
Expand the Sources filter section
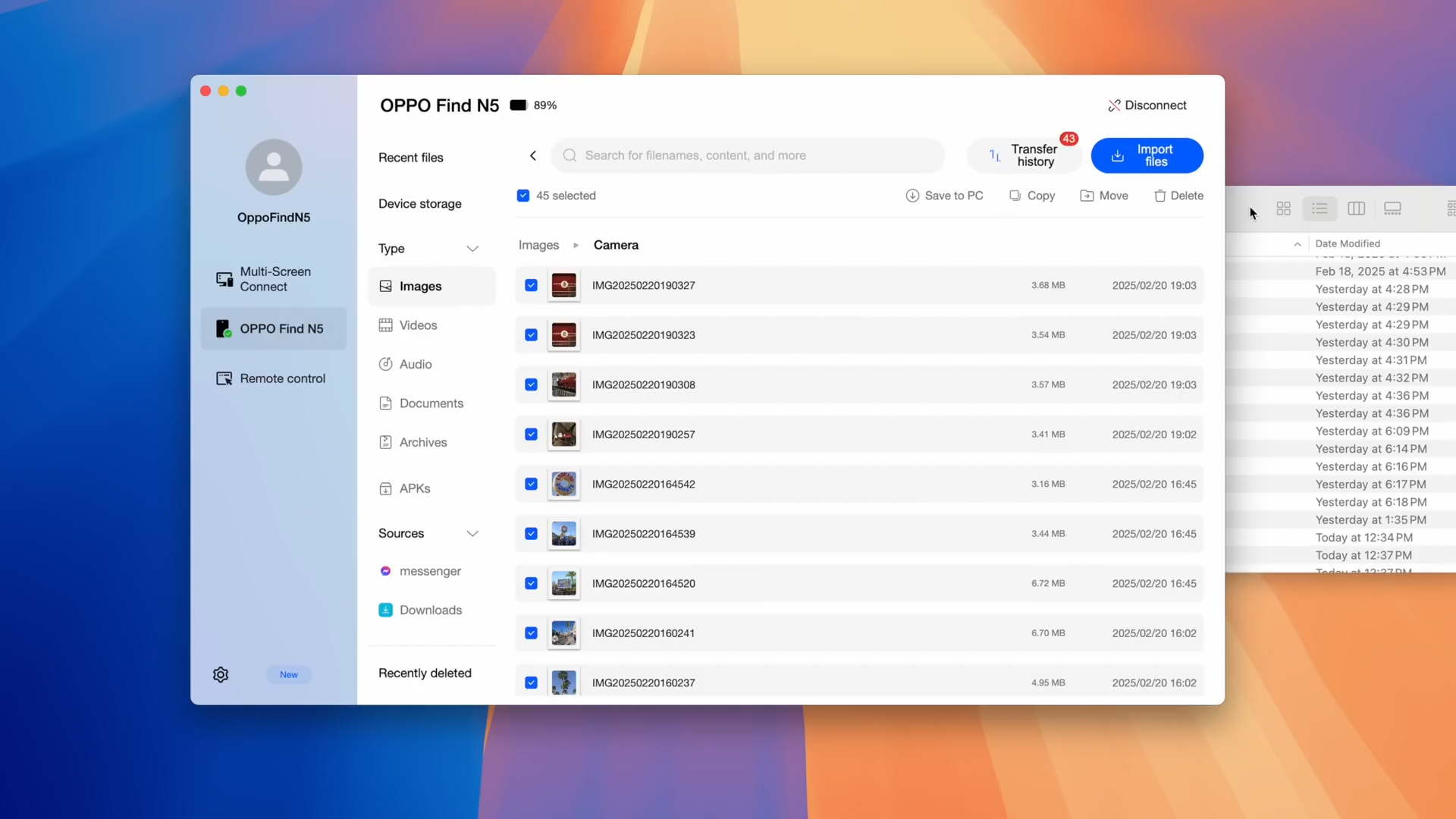point(472,533)
